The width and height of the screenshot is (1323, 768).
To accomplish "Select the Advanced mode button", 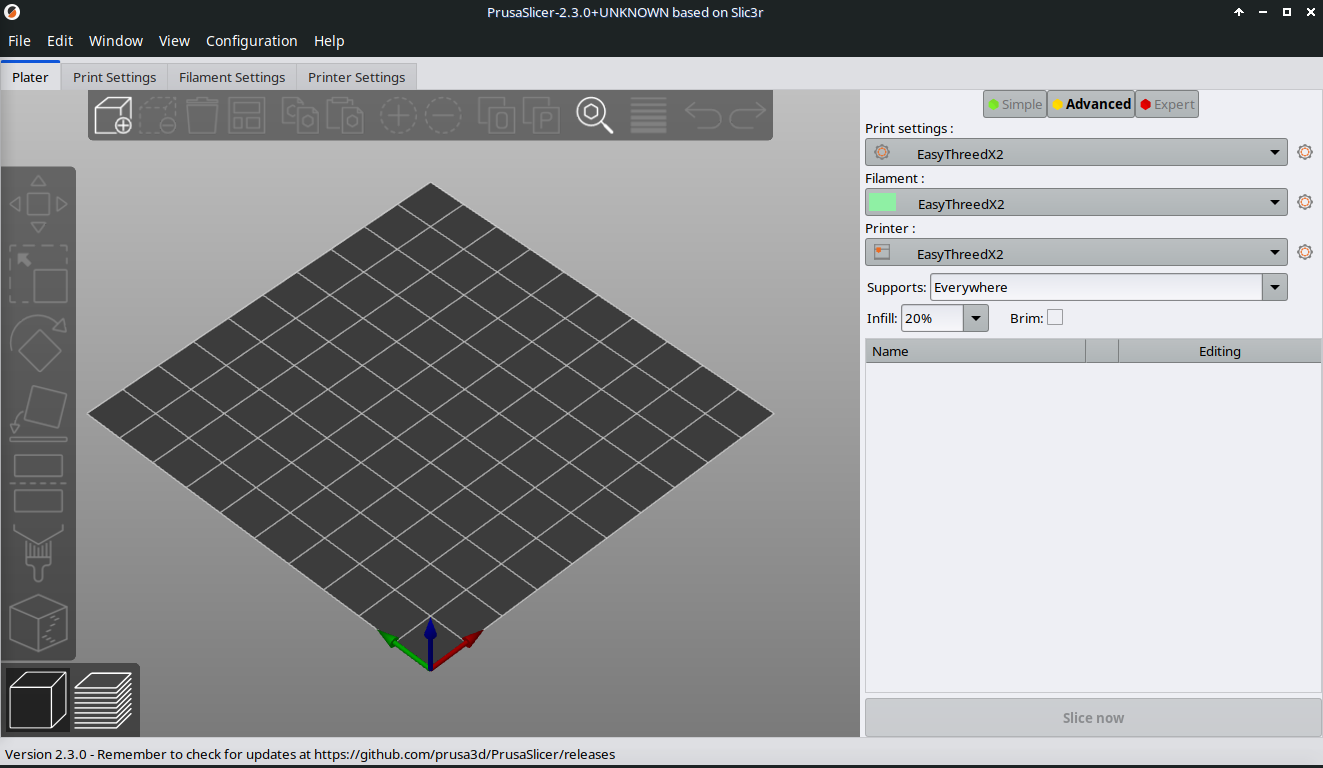I will [x=1090, y=104].
